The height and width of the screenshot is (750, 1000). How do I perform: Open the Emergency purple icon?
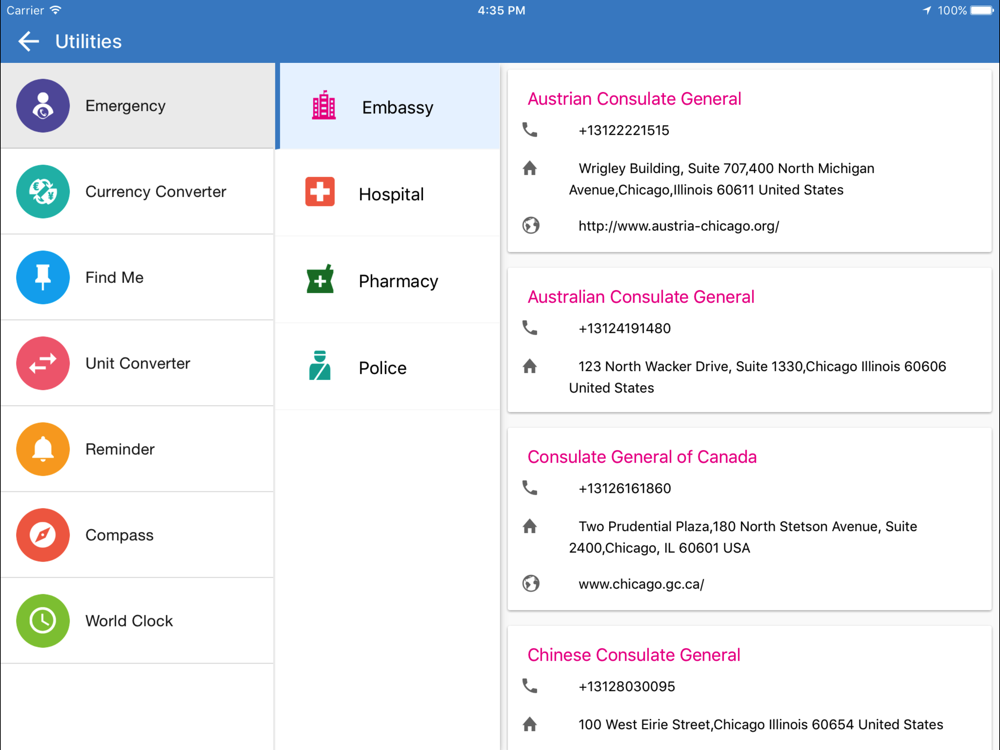pyautogui.click(x=43, y=106)
